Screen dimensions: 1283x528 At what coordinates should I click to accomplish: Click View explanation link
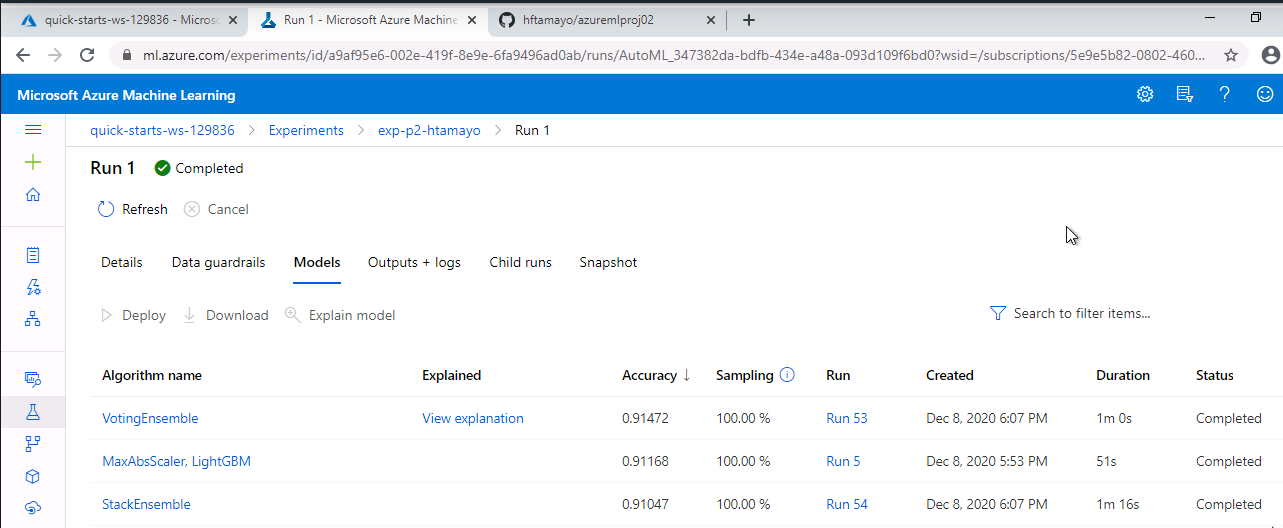[x=473, y=418]
